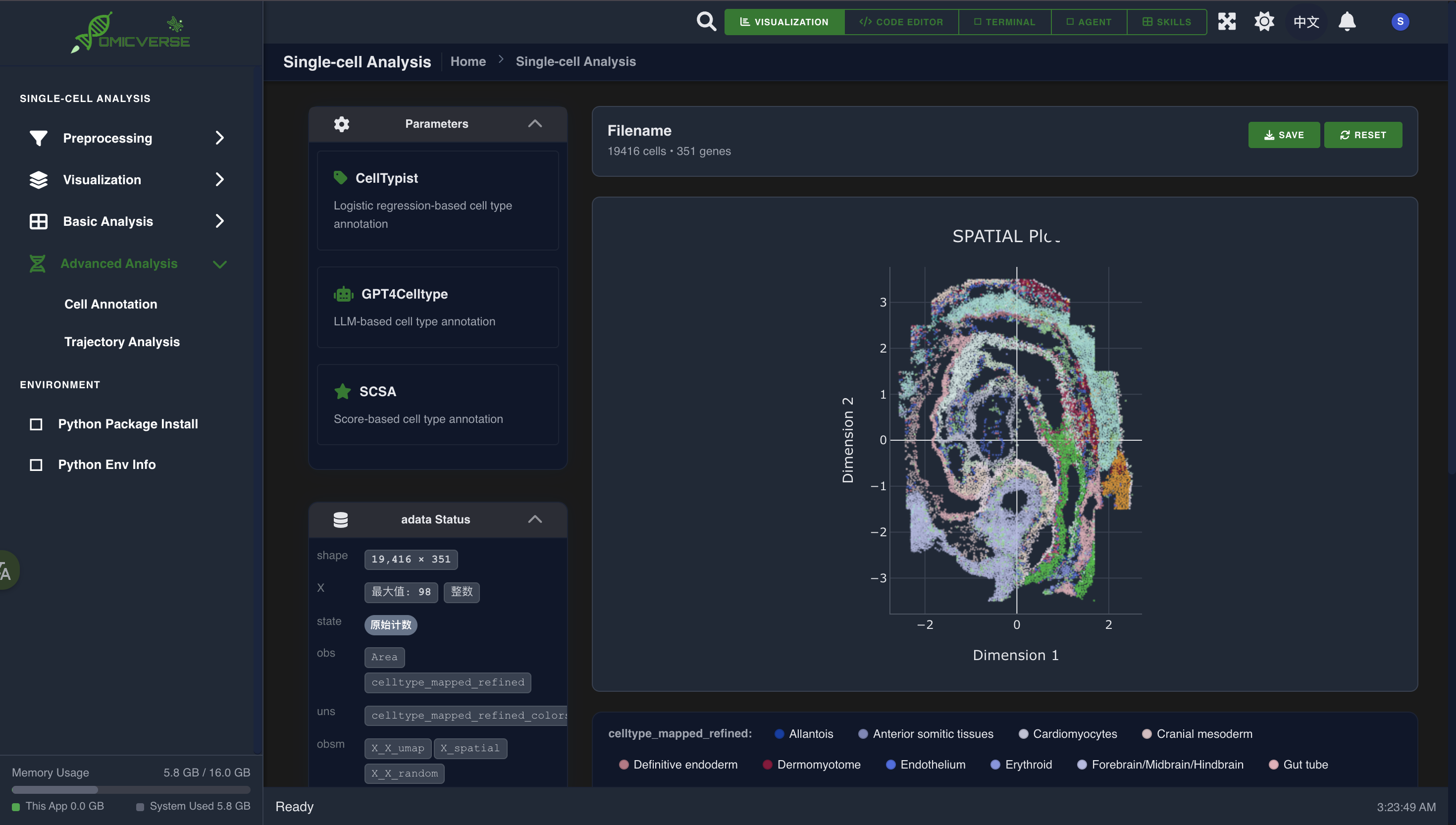Select the GPT4Celltype annotation card
Image resolution: width=1456 pixels, height=825 pixels.
(437, 307)
